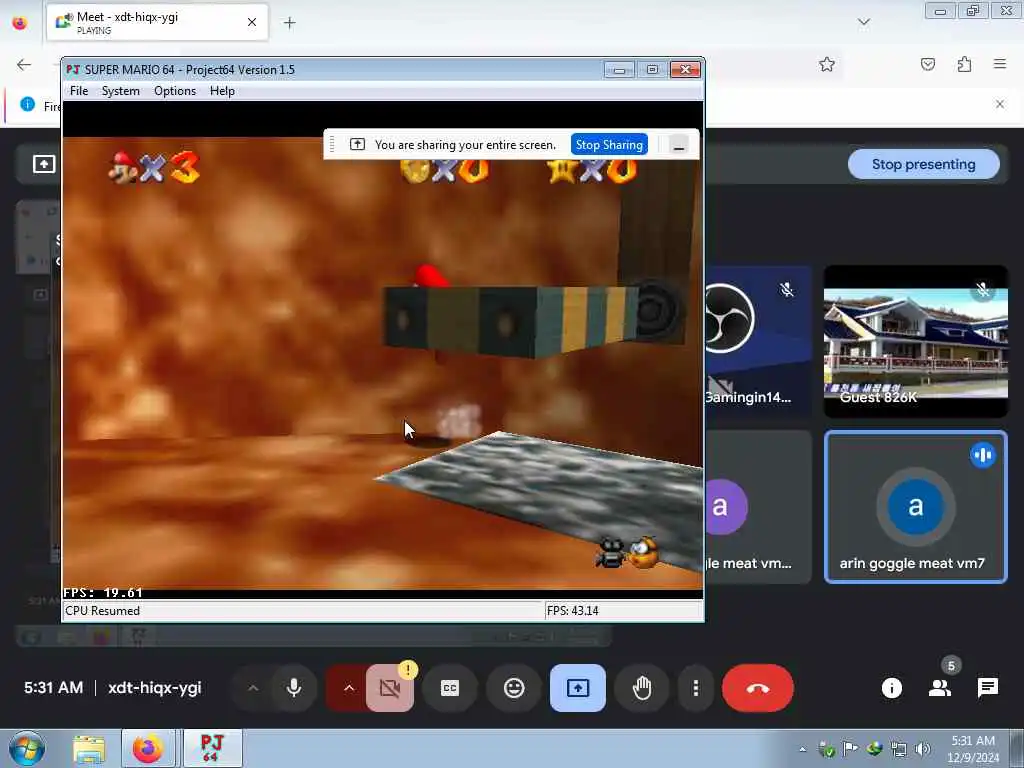This screenshot has height=768, width=1024.
Task: Open the network tray icon
Action: [899, 750]
